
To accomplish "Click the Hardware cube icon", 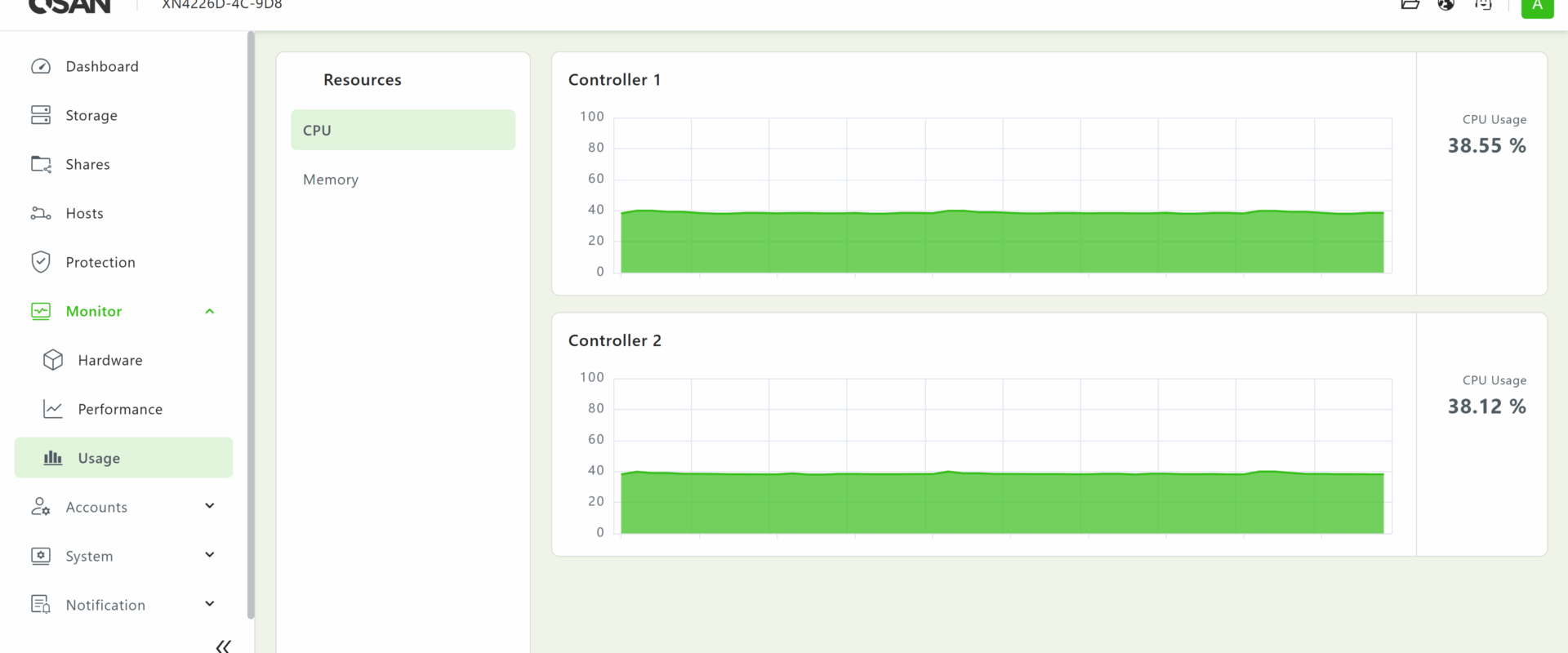I will pyautogui.click(x=53, y=360).
